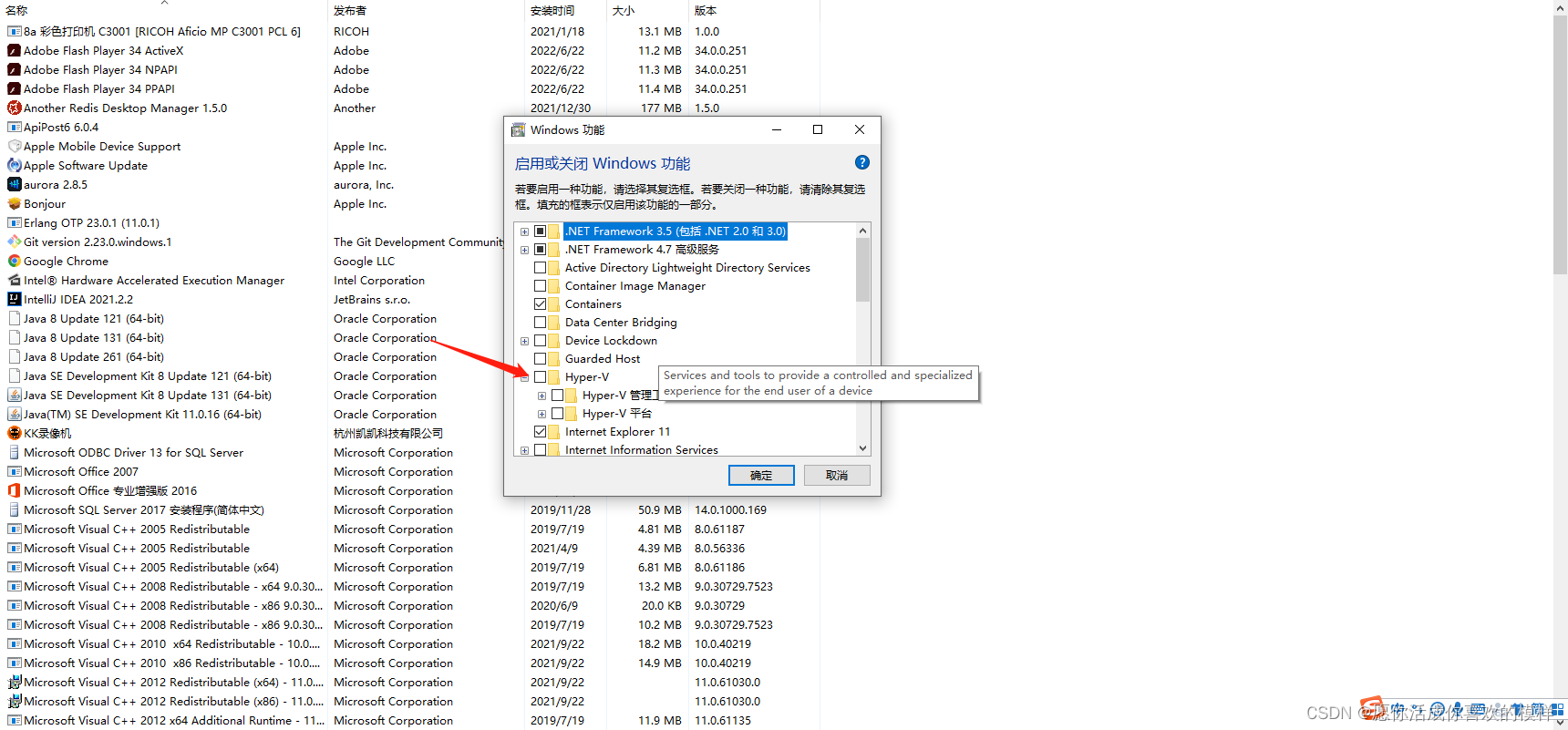Image resolution: width=1568 pixels, height=730 pixels.
Task: Maximize the Windows 功能 dialog
Action: point(818,129)
